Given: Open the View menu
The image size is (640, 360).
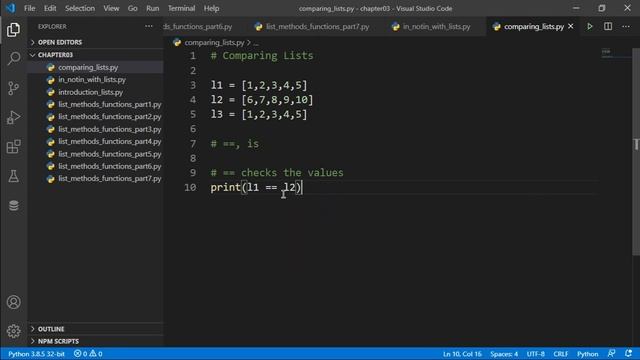Looking at the screenshot, I should pyautogui.click(x=111, y=8).
